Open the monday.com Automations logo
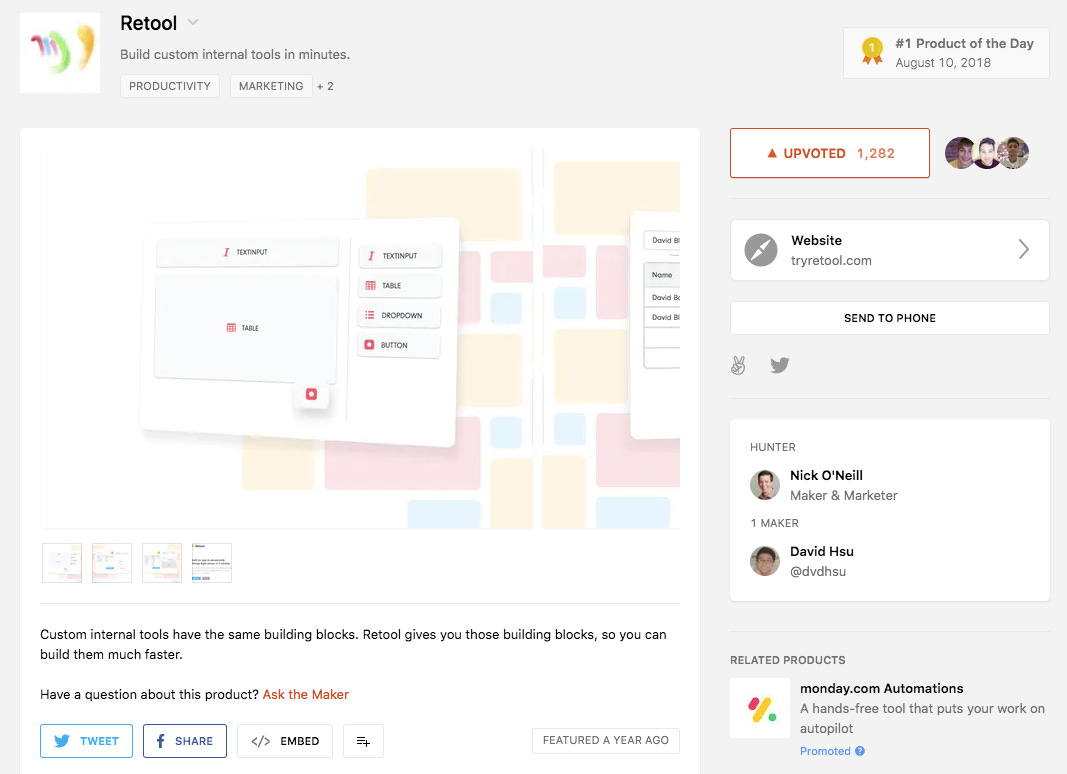The width and height of the screenshot is (1067, 774). (x=760, y=708)
